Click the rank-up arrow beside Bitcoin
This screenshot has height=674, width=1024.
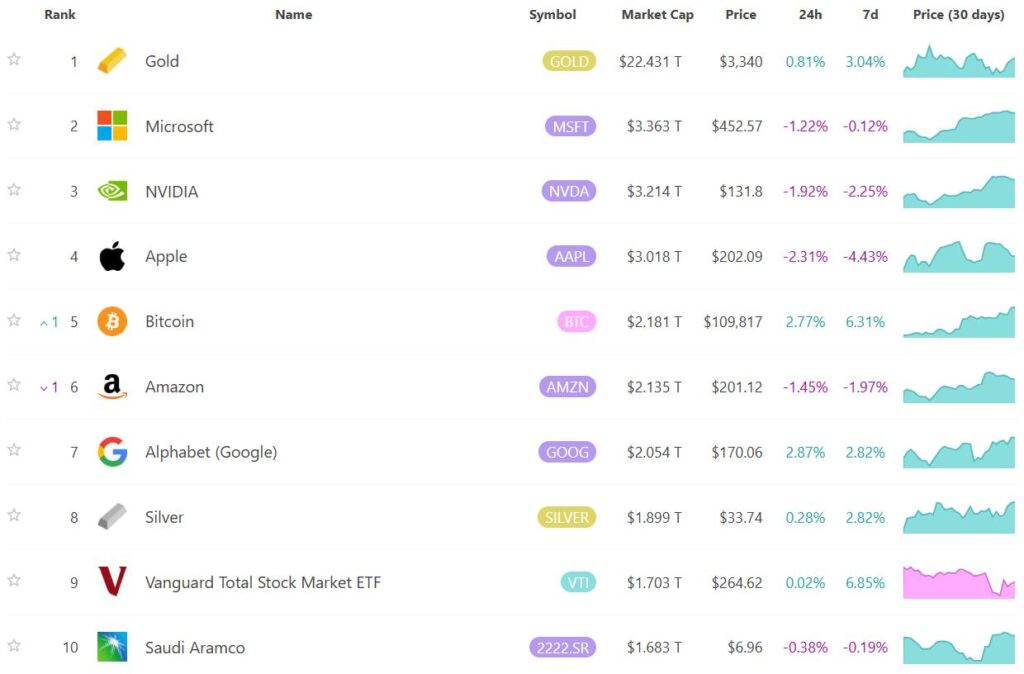[x=44, y=322]
